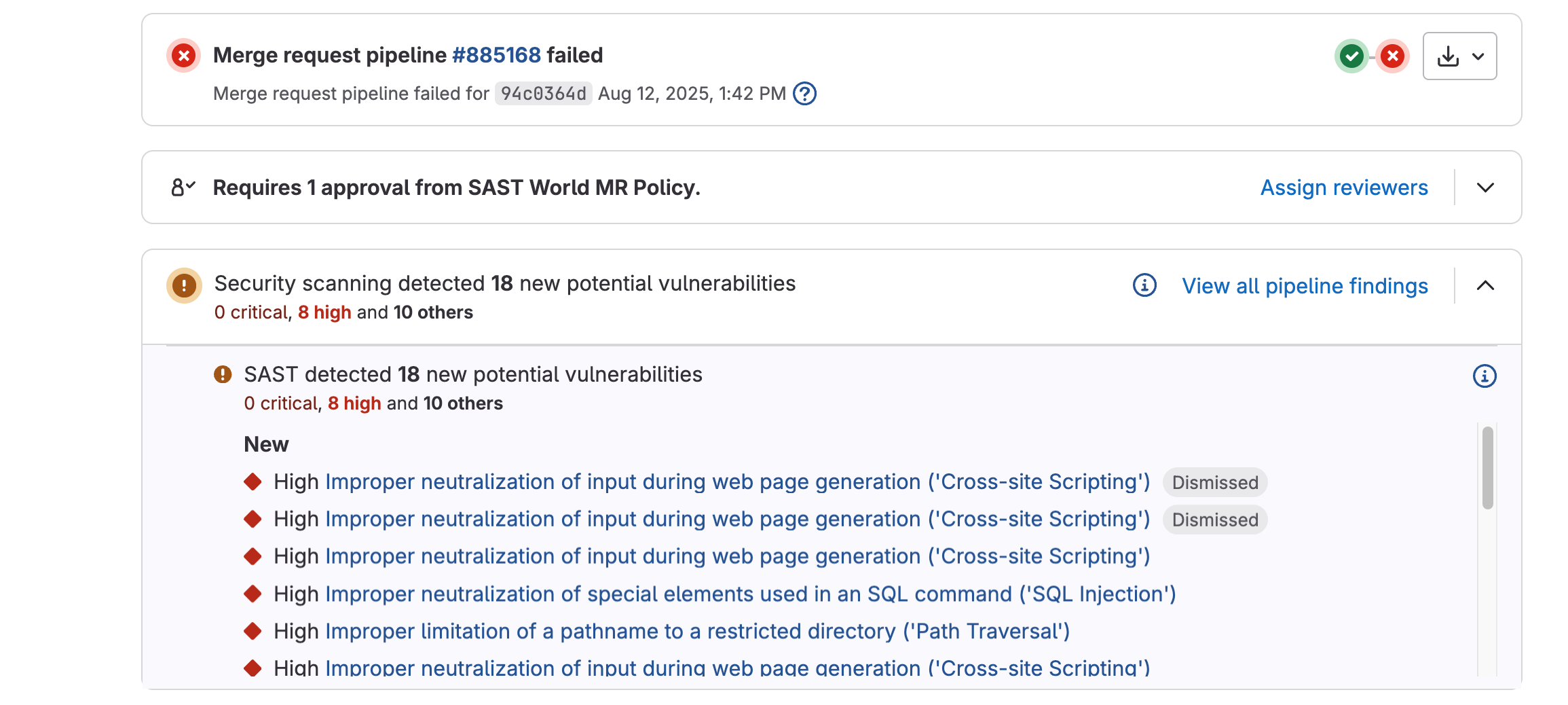Click the approval users icon
This screenshot has width=1568, height=705.
pyautogui.click(x=183, y=187)
